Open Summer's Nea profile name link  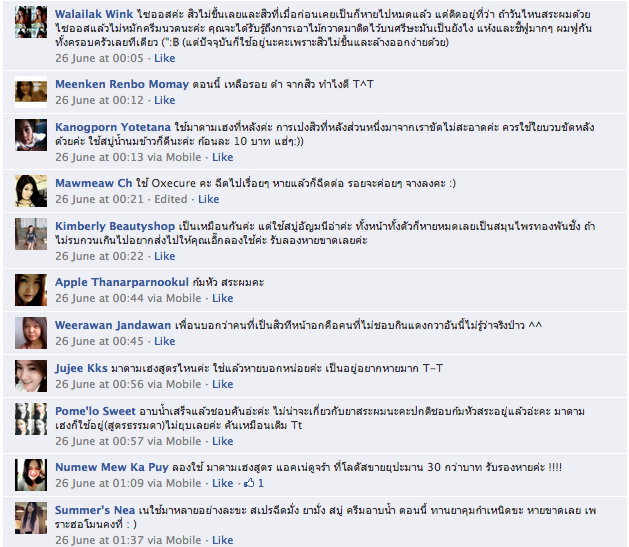95,510
